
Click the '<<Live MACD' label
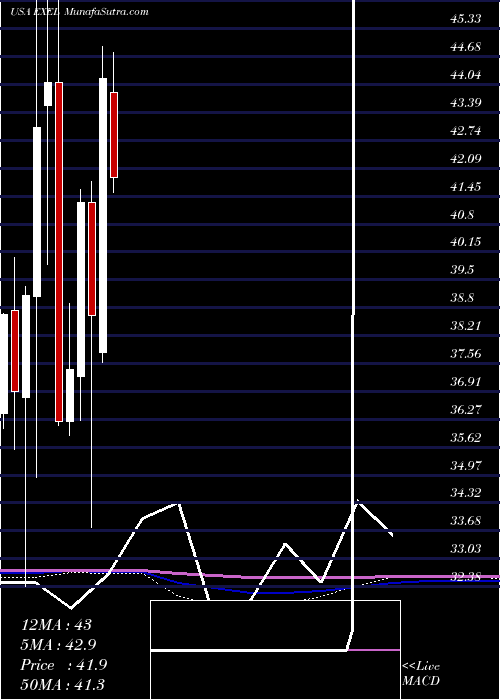pos(421,674)
